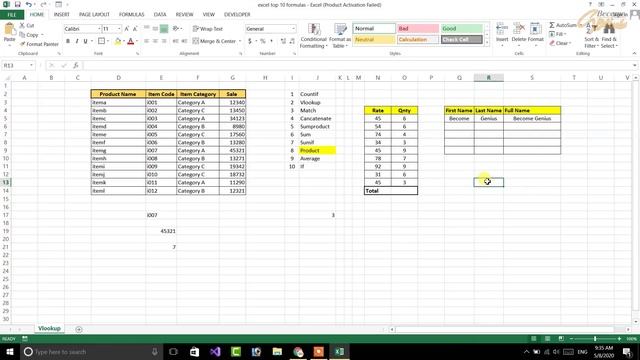
Task: Decrease font size with the small A icon
Action: click(x=135, y=29)
